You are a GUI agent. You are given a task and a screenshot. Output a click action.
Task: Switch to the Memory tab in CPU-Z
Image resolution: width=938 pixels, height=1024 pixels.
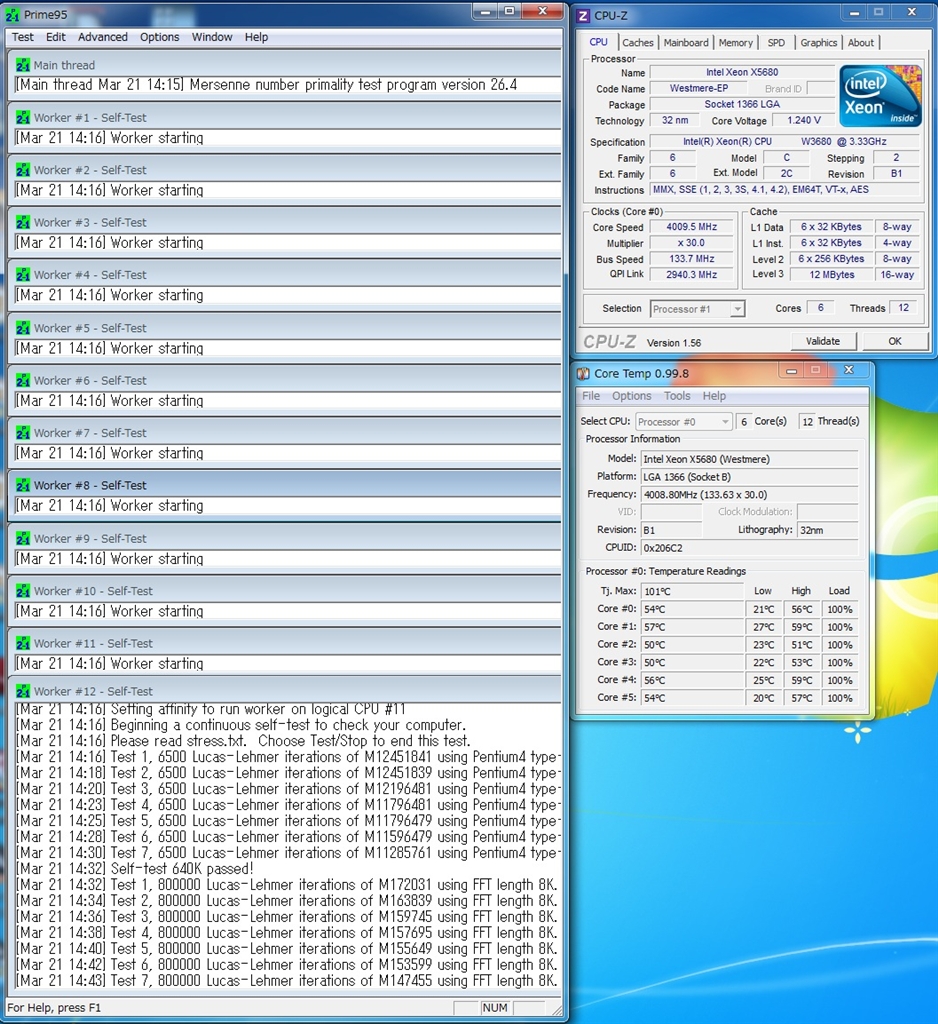click(x=736, y=42)
